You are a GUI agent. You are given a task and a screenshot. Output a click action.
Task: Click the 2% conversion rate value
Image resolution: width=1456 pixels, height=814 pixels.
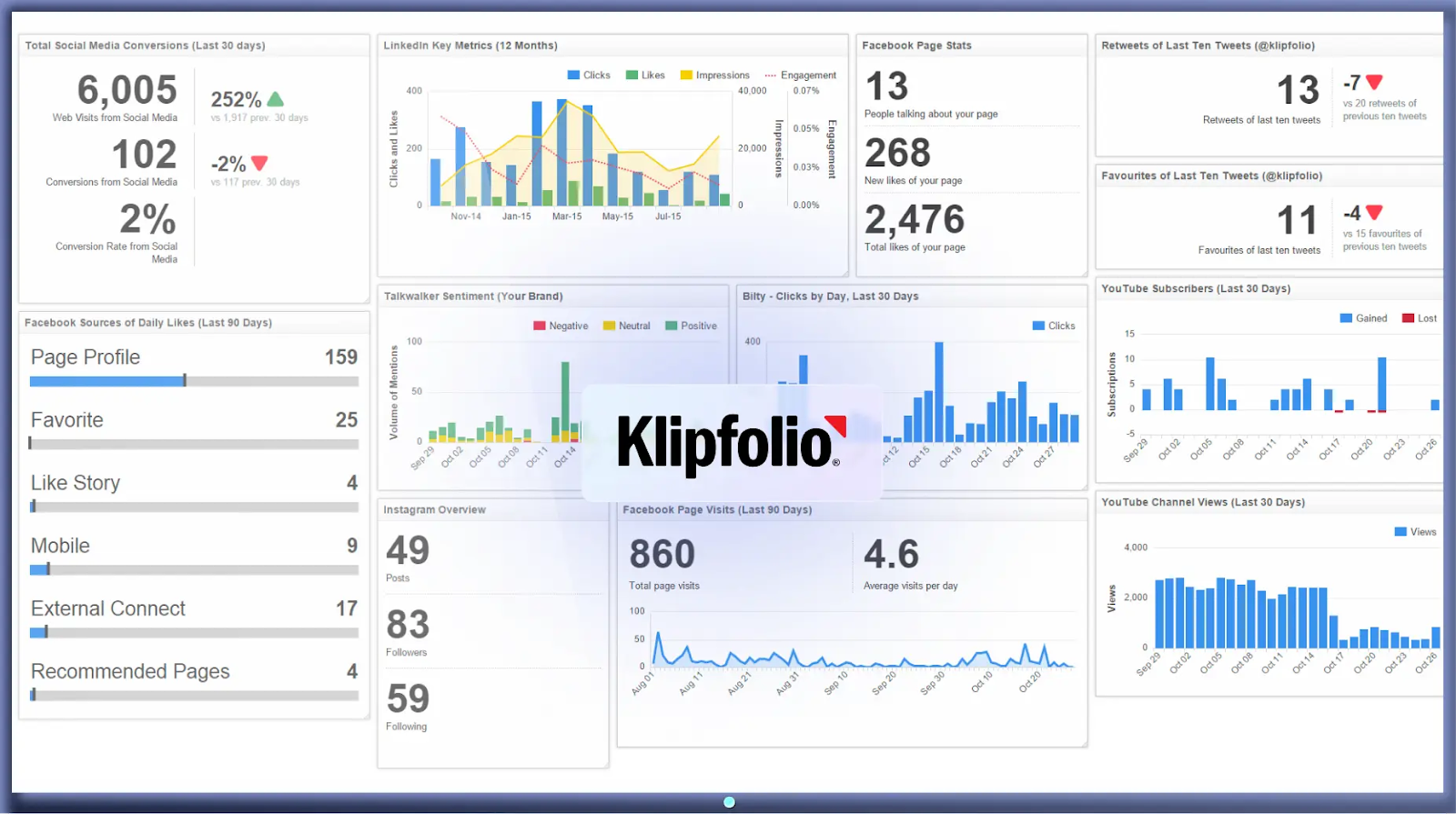(x=147, y=219)
